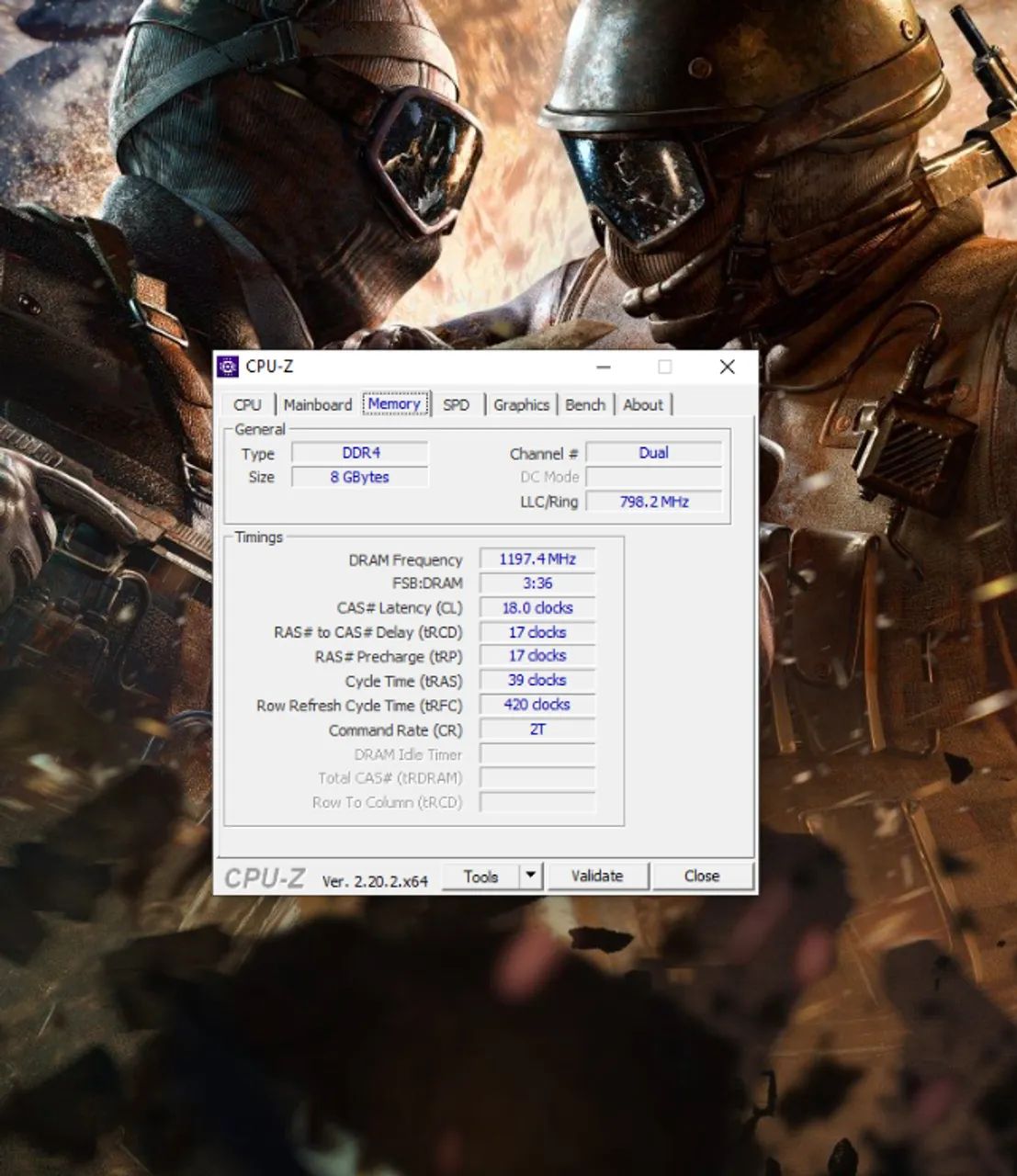Click the LLC/Ring 798.2 MHz value
This screenshot has width=1017, height=1176.
[654, 502]
